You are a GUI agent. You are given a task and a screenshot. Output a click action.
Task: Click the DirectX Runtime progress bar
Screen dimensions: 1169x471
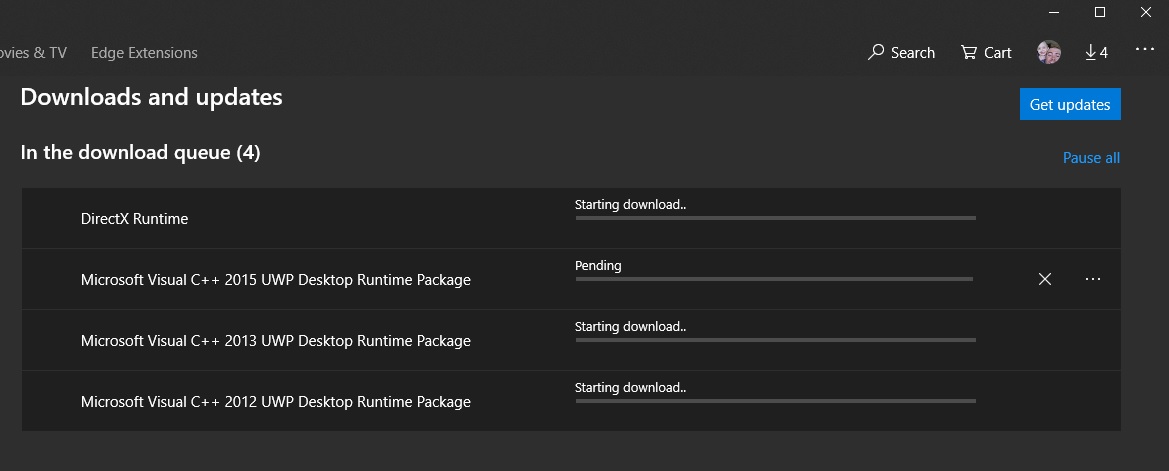(775, 218)
